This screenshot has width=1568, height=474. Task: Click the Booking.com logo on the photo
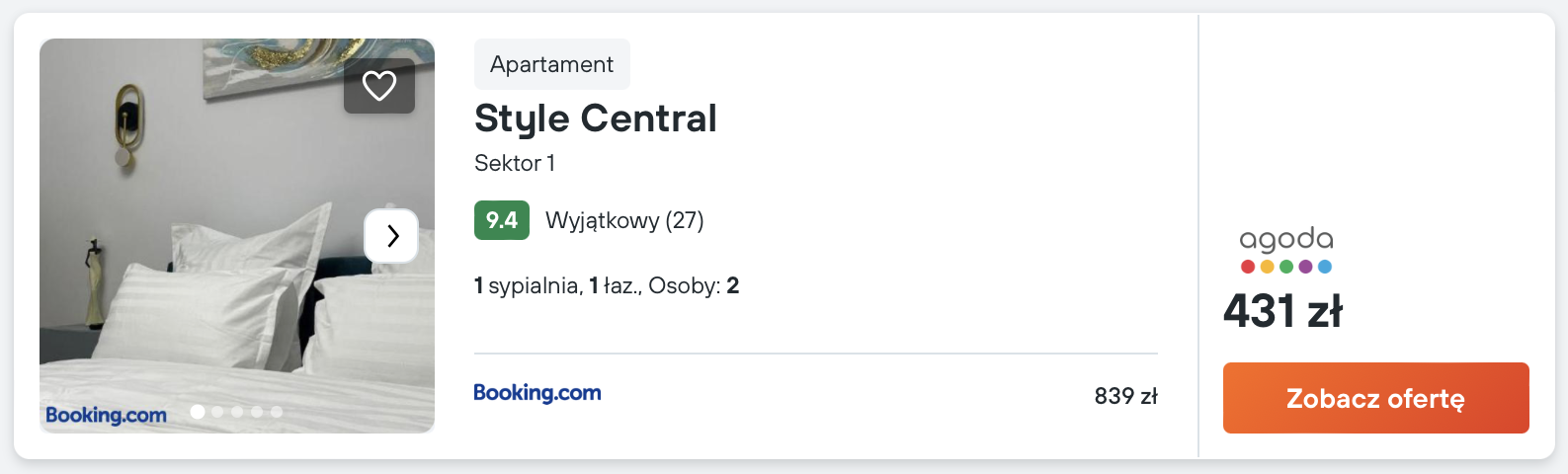[x=106, y=415]
